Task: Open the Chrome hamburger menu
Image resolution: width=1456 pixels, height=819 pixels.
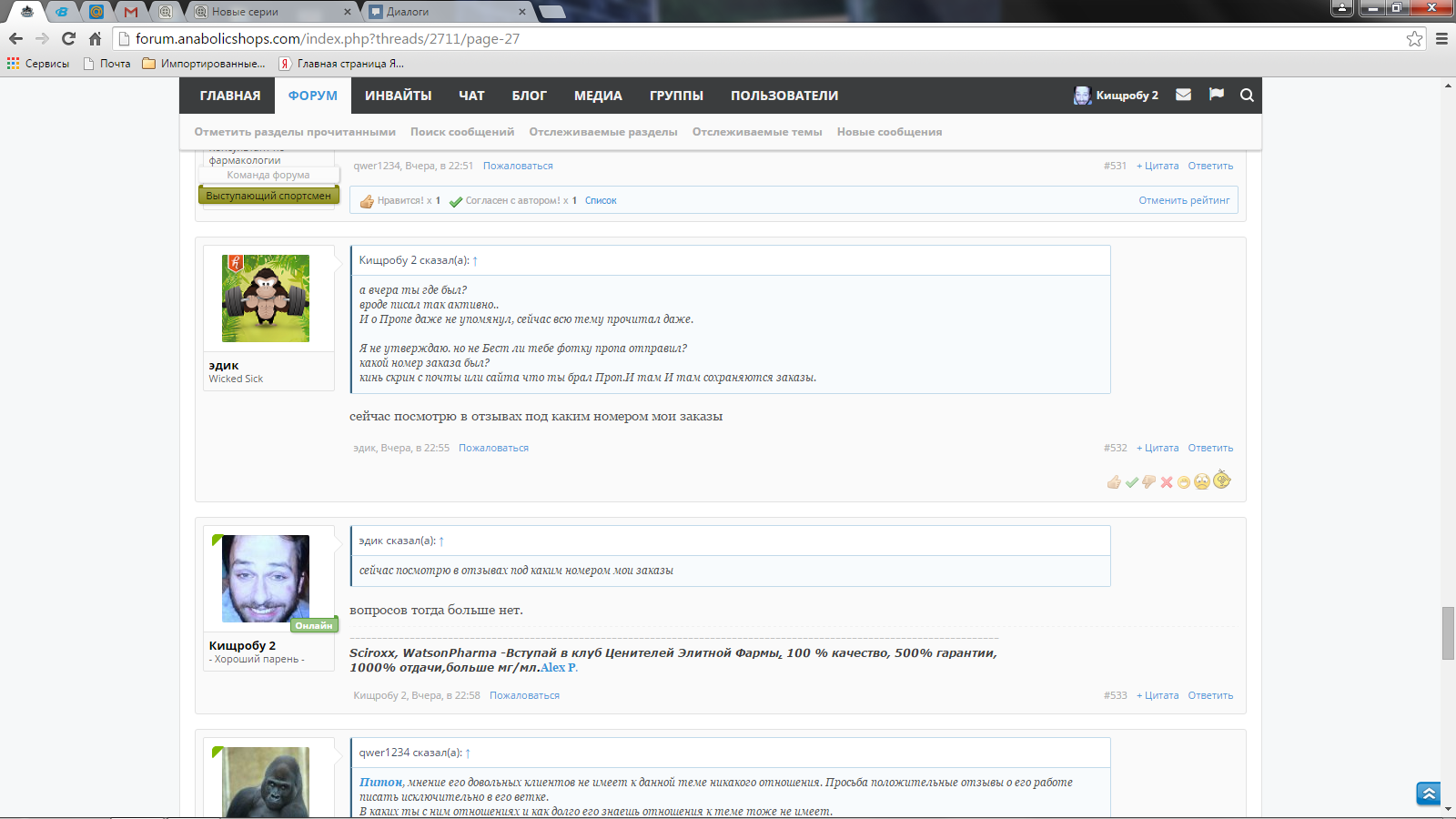Action: click(x=1441, y=38)
